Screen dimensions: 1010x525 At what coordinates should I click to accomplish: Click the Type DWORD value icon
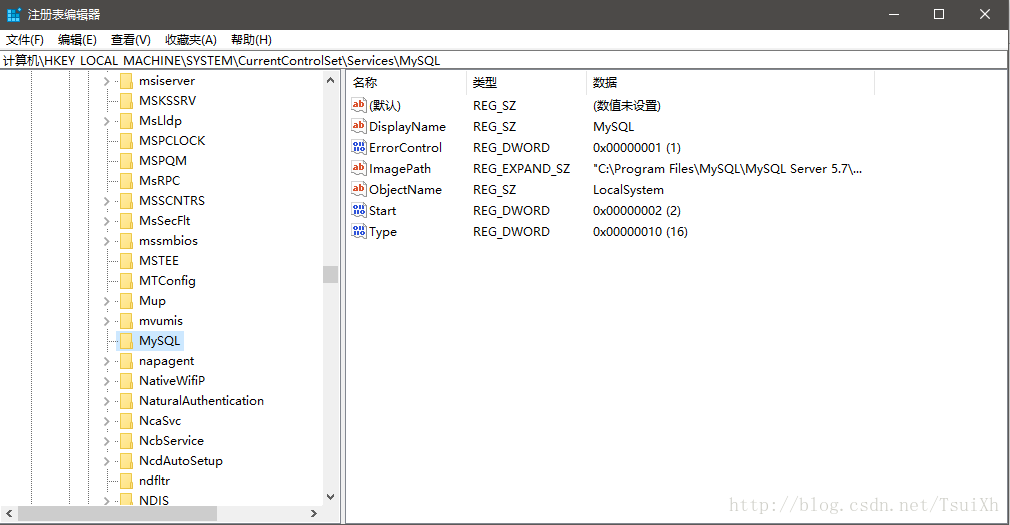[359, 231]
